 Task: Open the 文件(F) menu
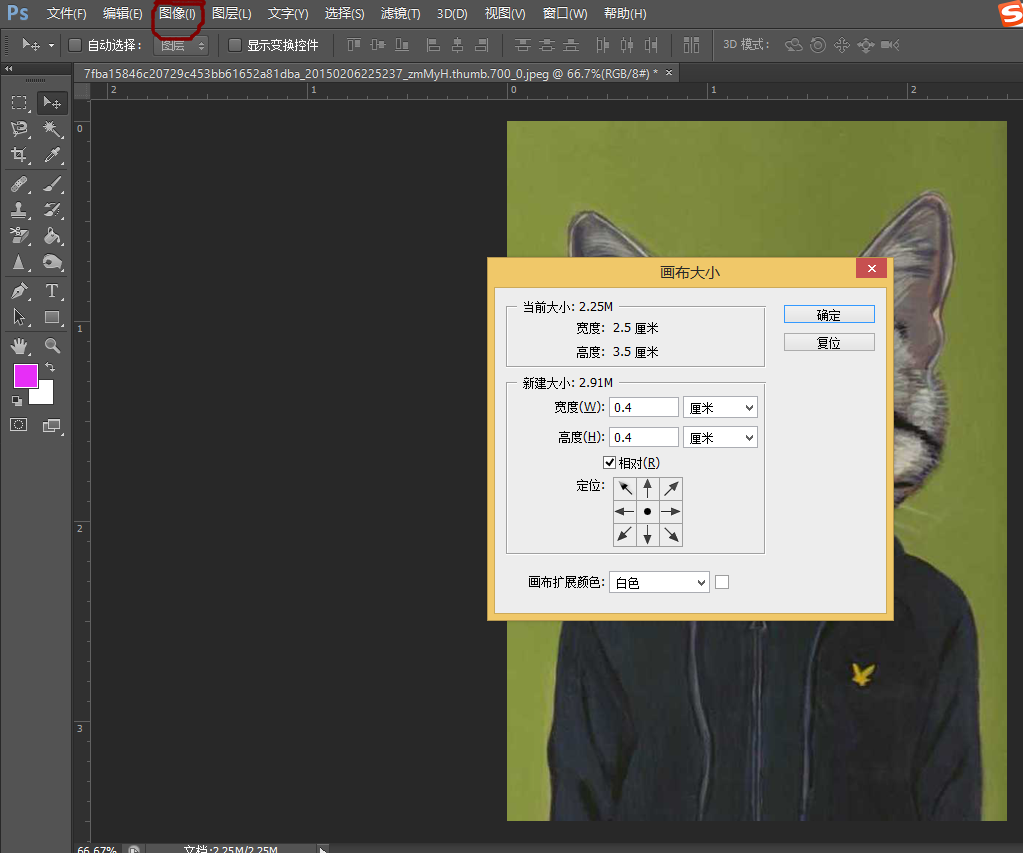click(67, 14)
